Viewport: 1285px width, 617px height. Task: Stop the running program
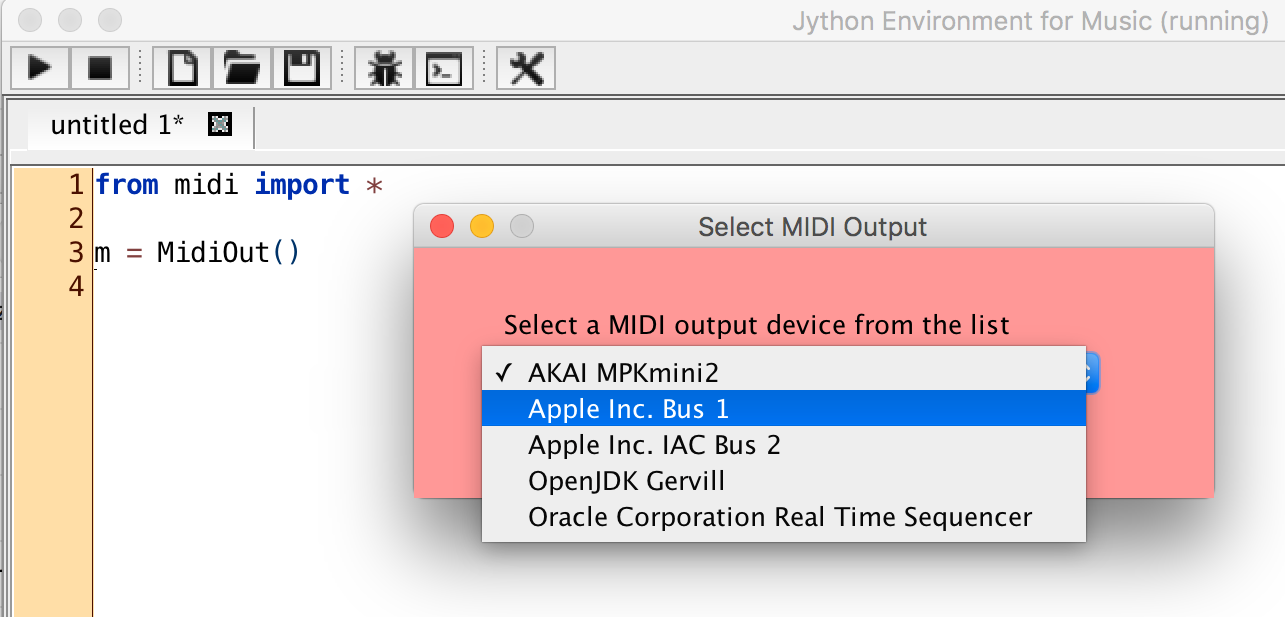tap(100, 67)
